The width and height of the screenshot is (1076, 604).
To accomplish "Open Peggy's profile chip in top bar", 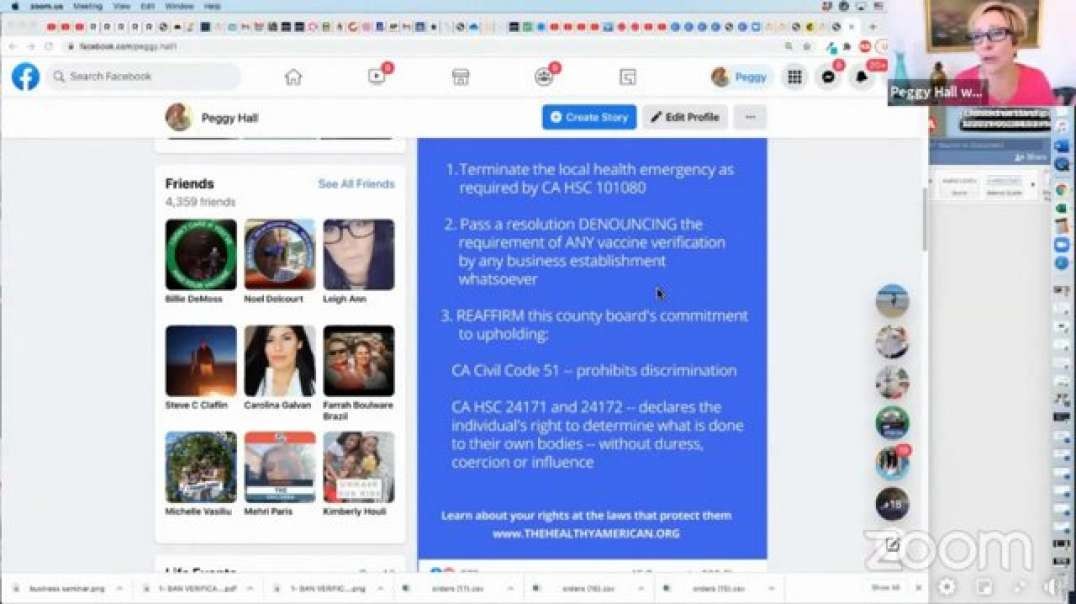I will (x=740, y=77).
